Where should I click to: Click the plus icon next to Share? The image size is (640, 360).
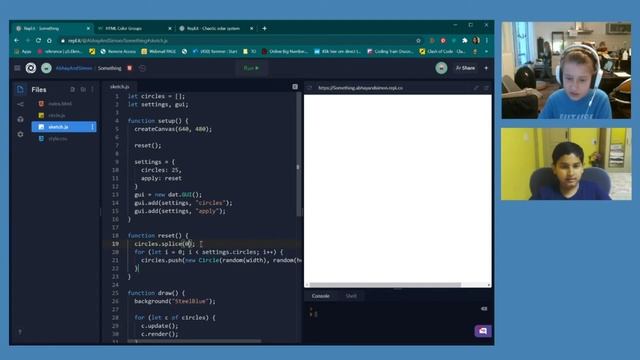pyautogui.click(x=486, y=68)
